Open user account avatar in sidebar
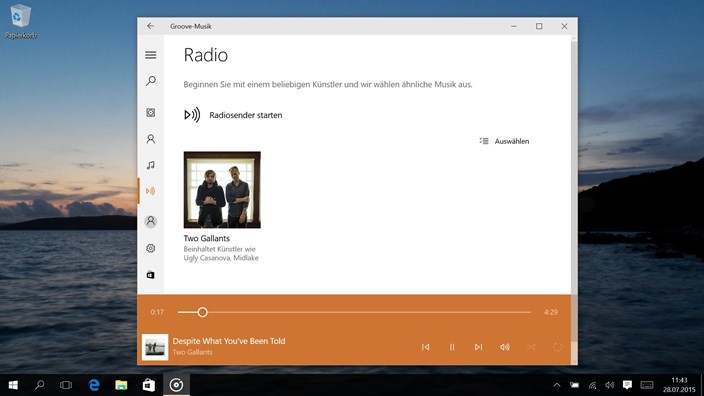This screenshot has height=396, width=704. (x=151, y=221)
